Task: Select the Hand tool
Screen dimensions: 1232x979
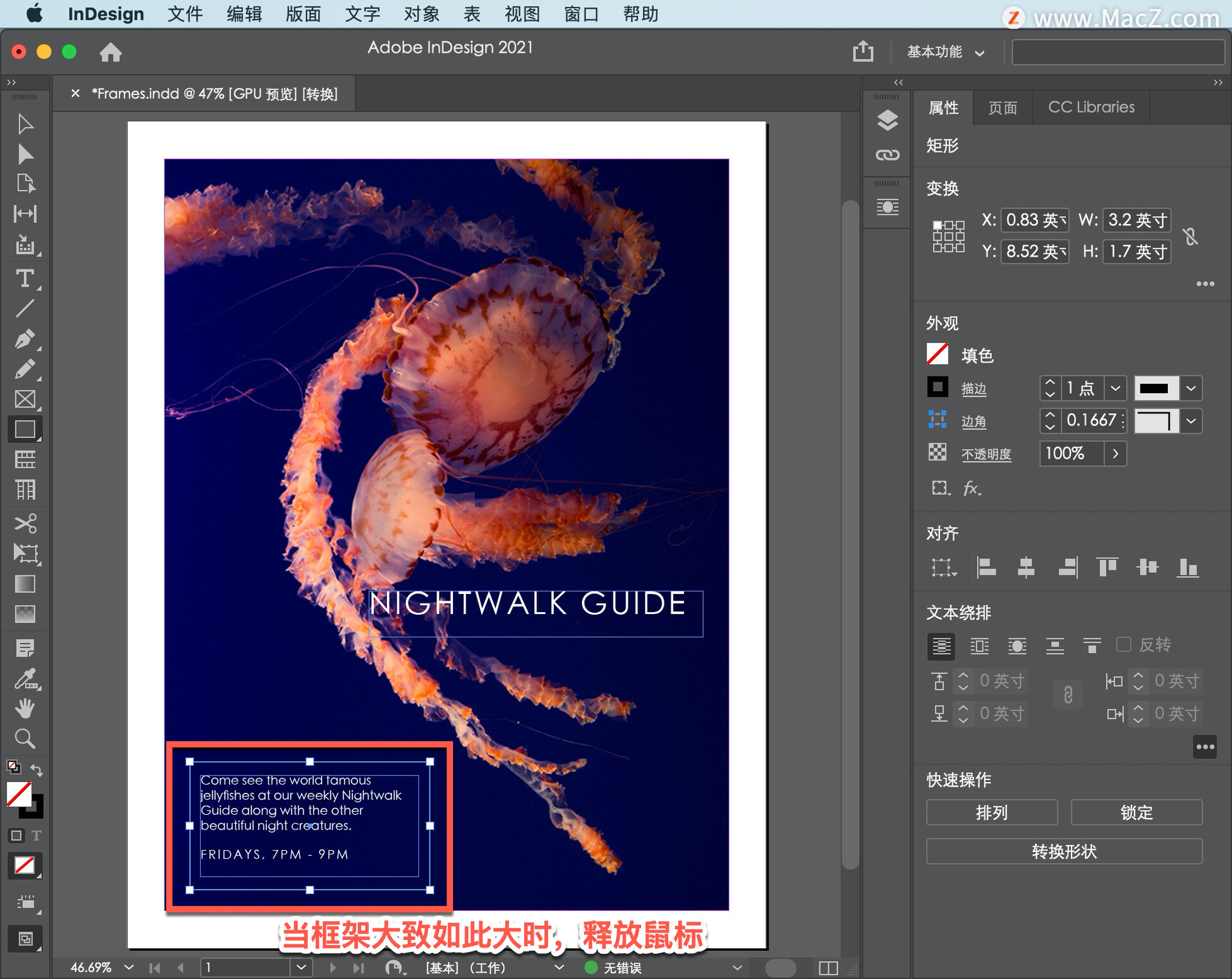Action: [25, 708]
